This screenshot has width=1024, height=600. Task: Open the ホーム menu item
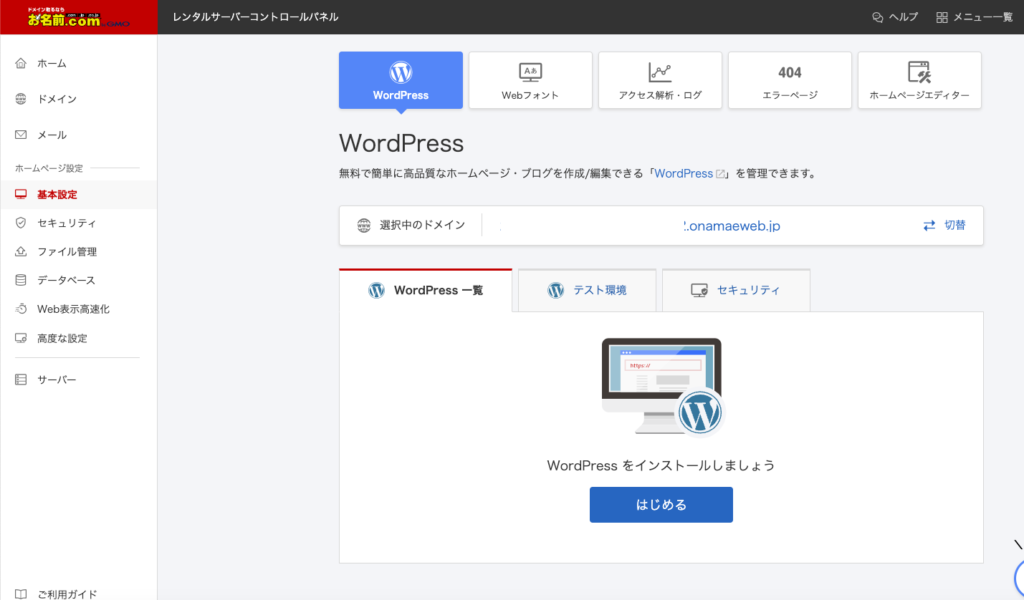[x=78, y=63]
